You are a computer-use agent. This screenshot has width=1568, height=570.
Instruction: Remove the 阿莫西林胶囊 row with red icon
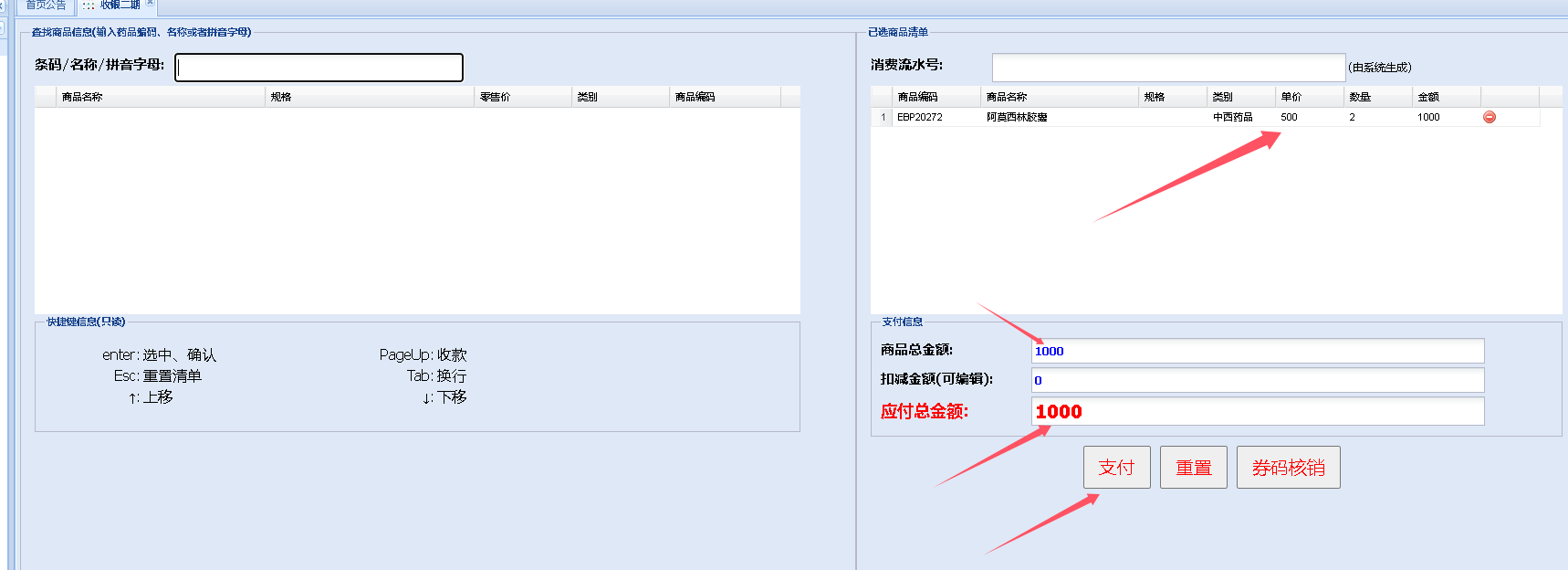tap(1490, 117)
